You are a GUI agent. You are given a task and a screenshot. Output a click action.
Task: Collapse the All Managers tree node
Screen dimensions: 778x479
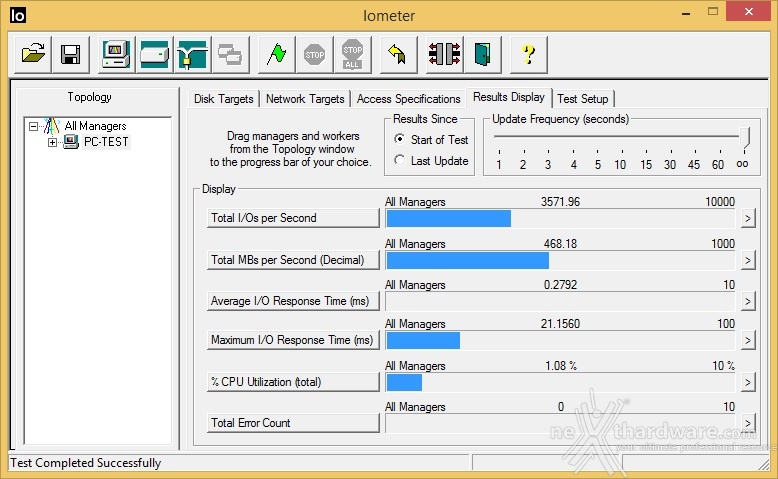(x=33, y=126)
